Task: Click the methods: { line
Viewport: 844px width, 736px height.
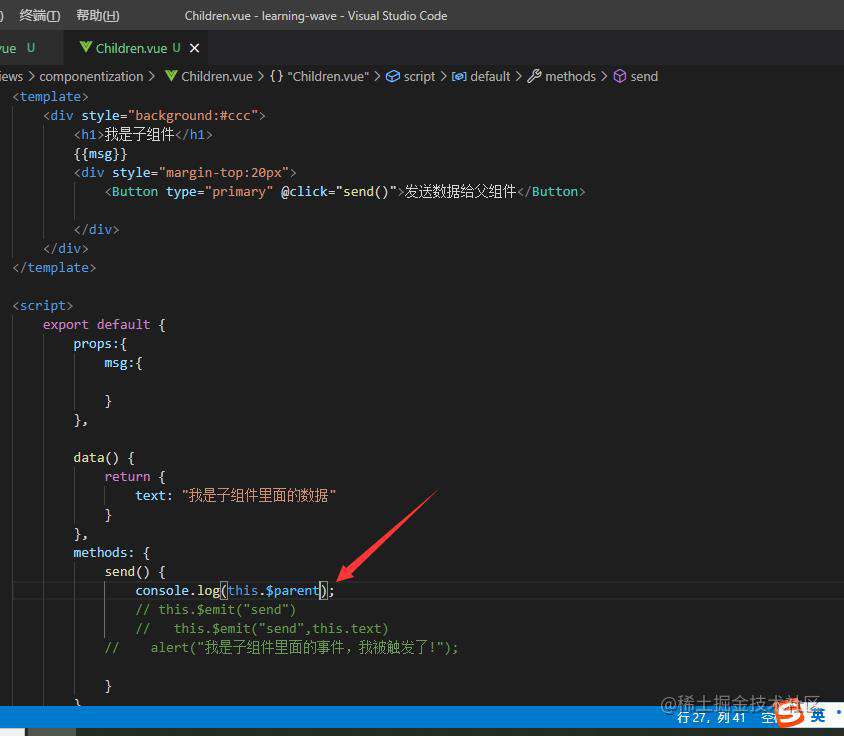Action: coord(111,553)
